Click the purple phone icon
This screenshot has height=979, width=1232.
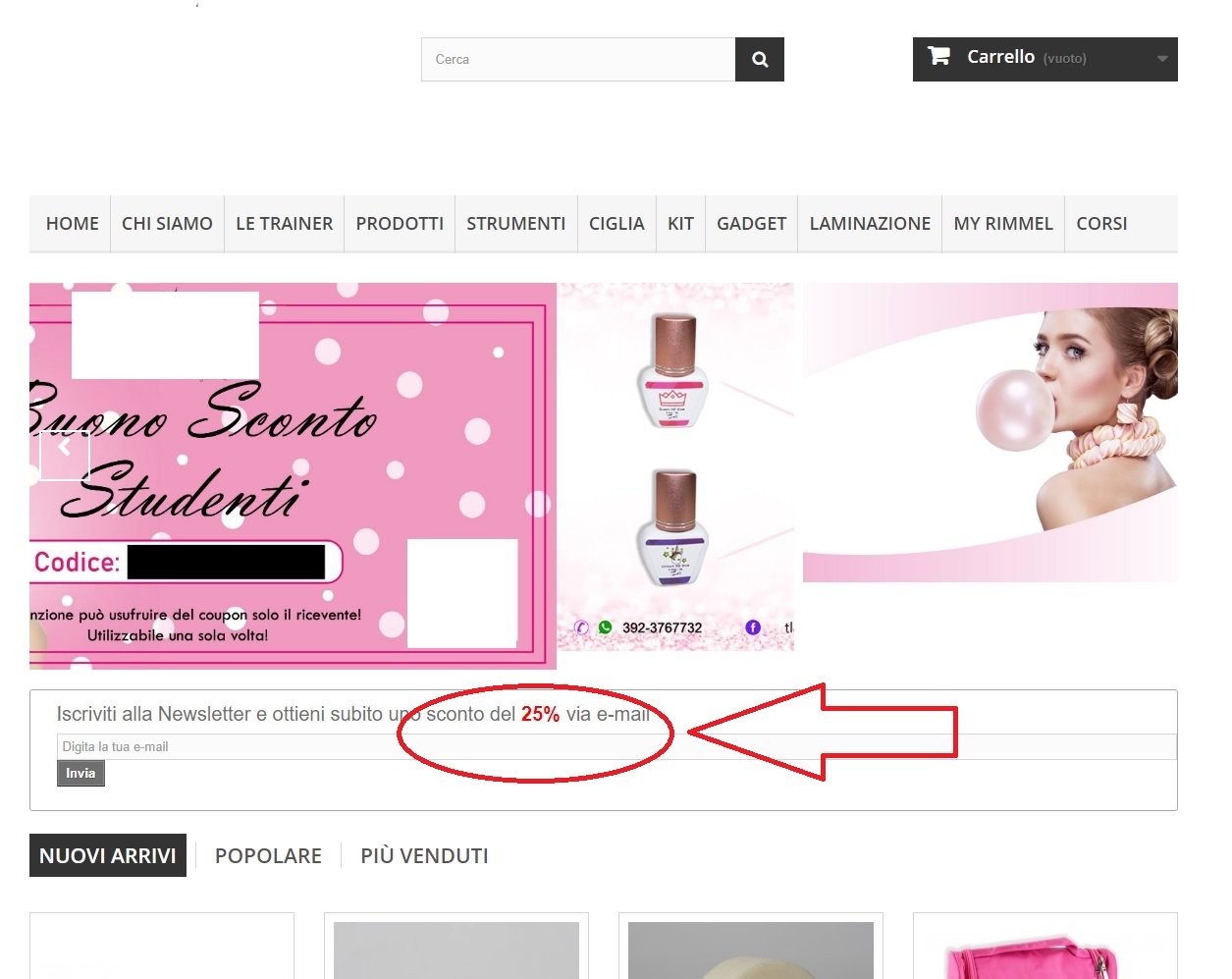[x=581, y=627]
